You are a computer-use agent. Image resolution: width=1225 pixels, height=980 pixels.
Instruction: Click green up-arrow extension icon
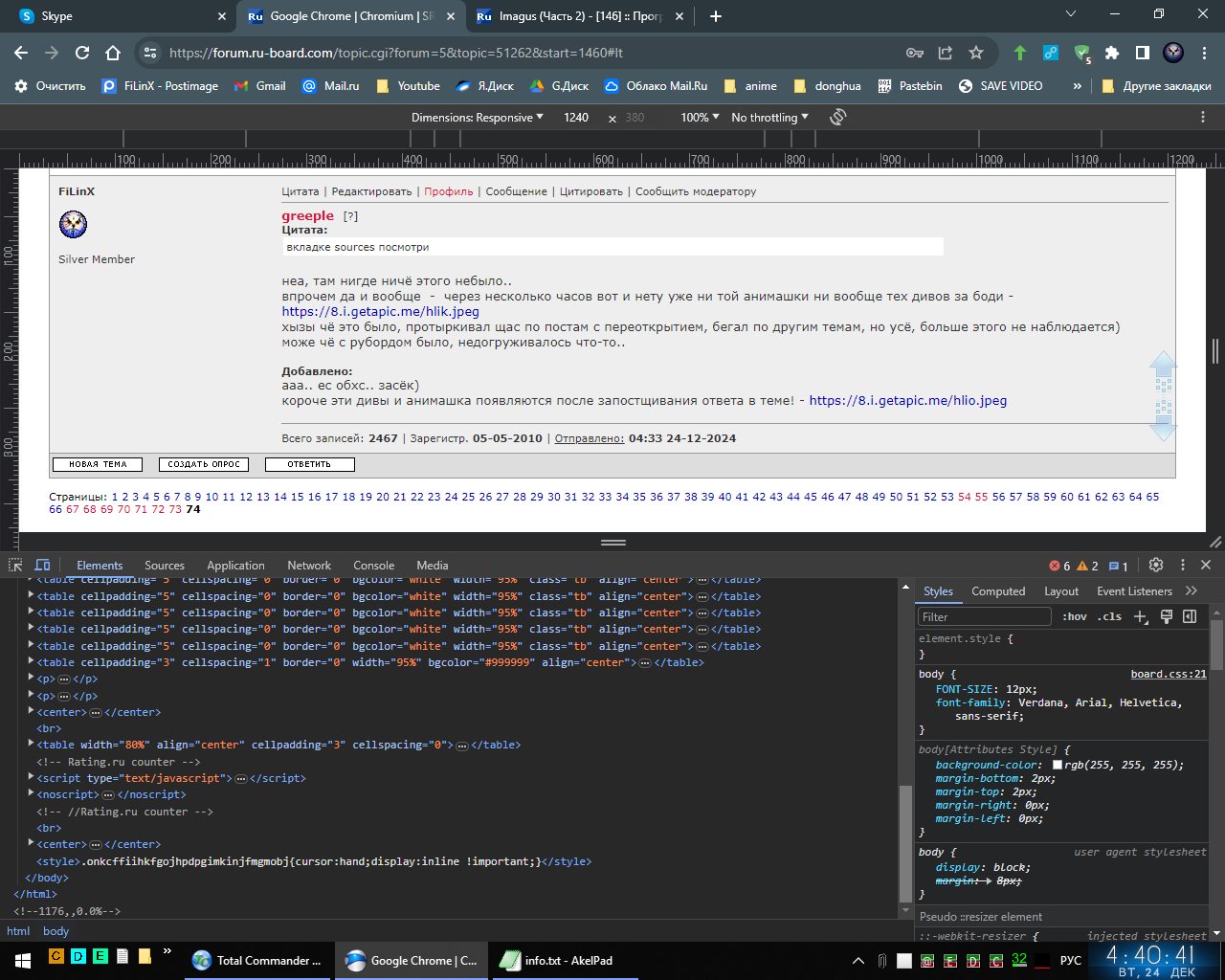[1020, 53]
